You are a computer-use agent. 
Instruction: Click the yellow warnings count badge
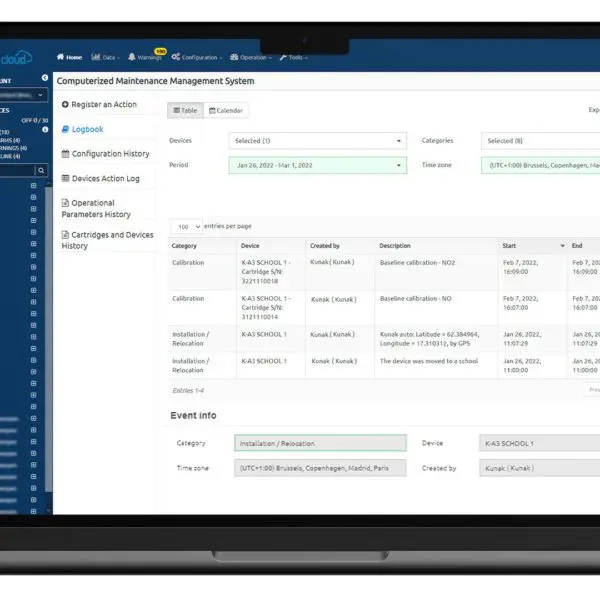(160, 51)
